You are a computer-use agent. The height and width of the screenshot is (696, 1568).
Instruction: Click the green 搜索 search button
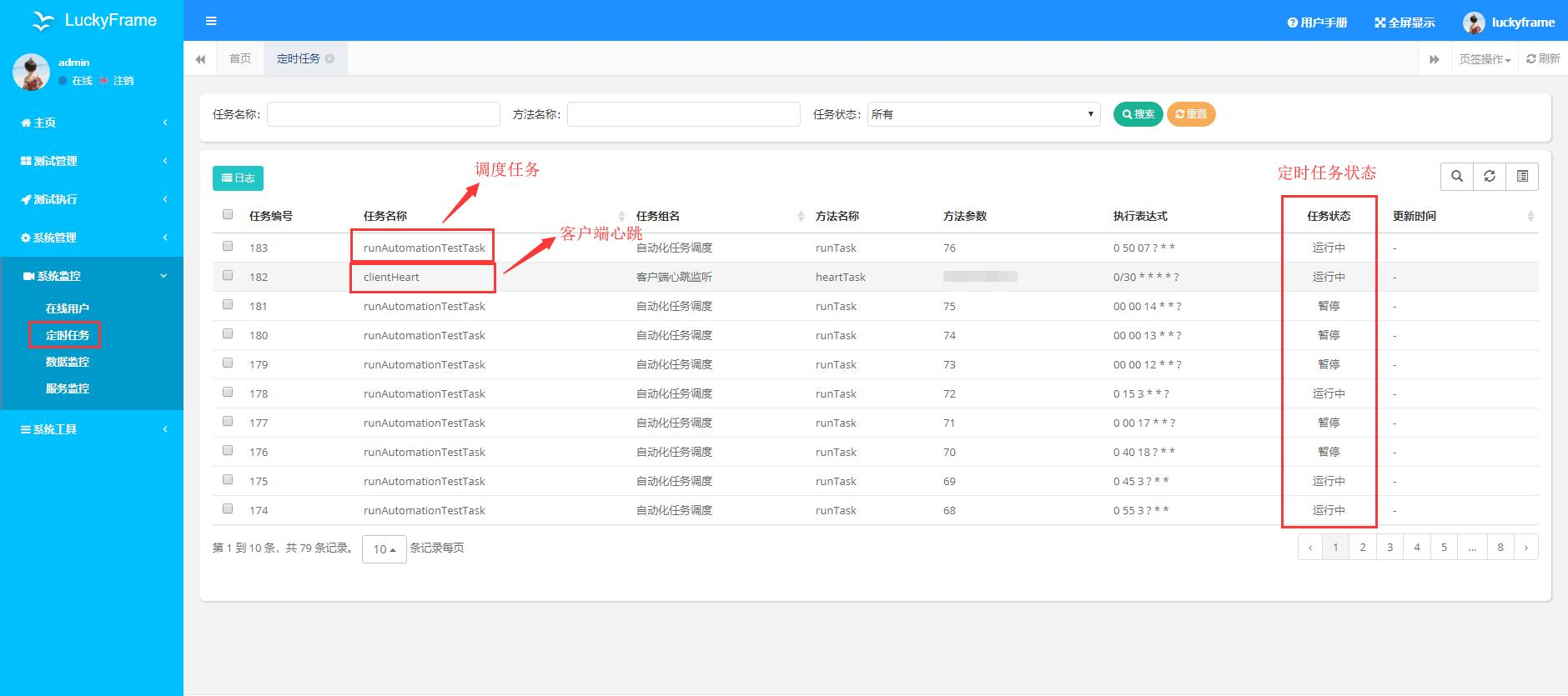tap(1138, 114)
